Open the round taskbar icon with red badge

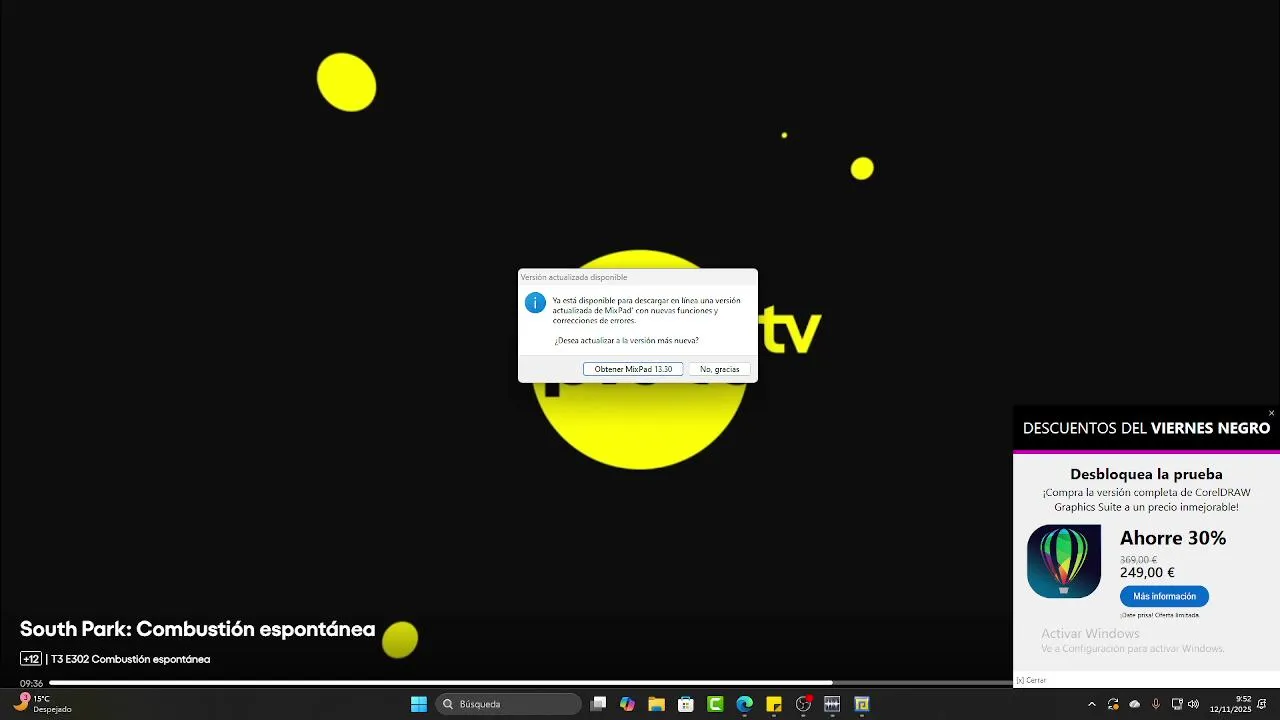click(803, 704)
